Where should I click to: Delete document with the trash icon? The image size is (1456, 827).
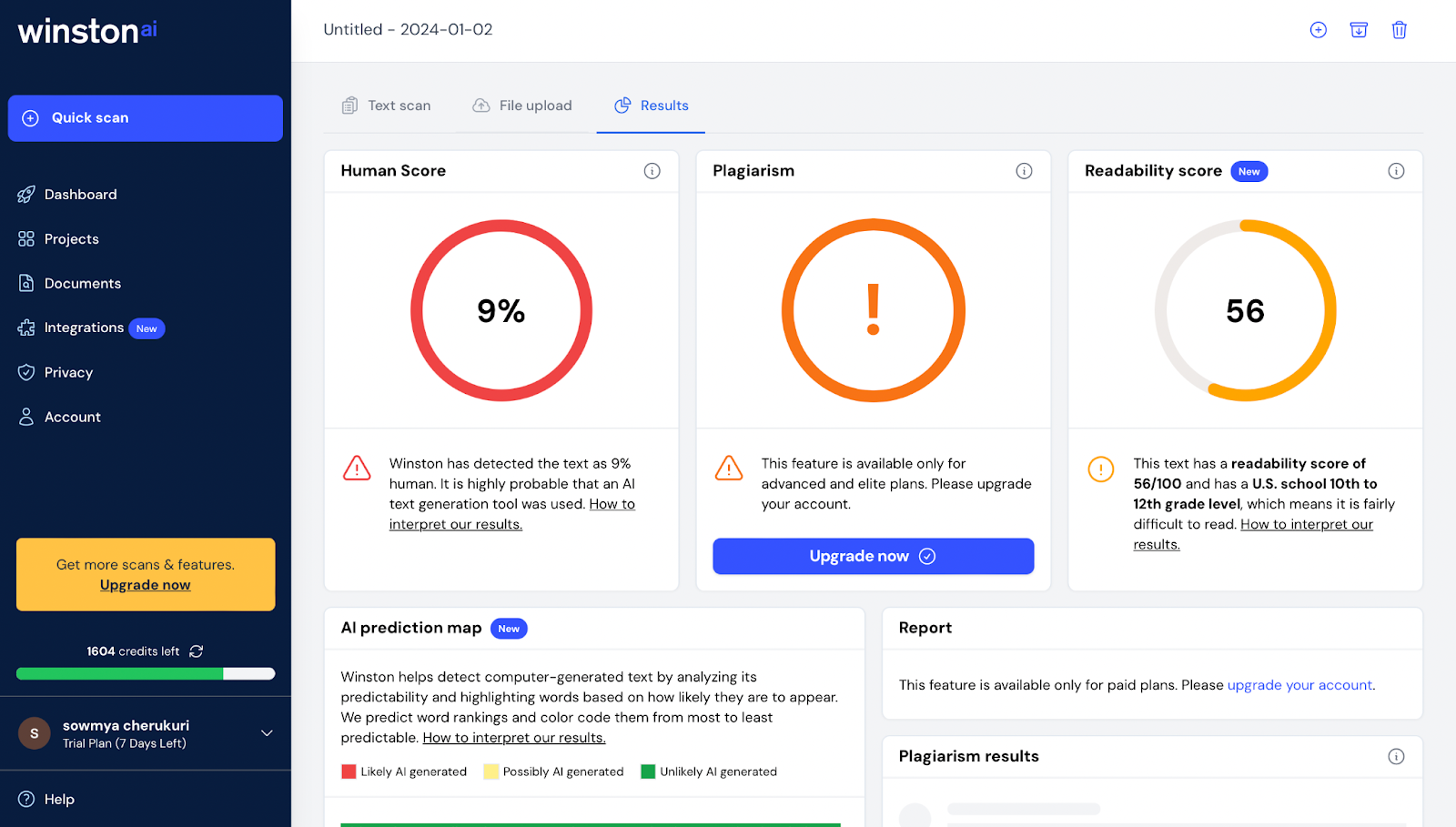pyautogui.click(x=1400, y=30)
